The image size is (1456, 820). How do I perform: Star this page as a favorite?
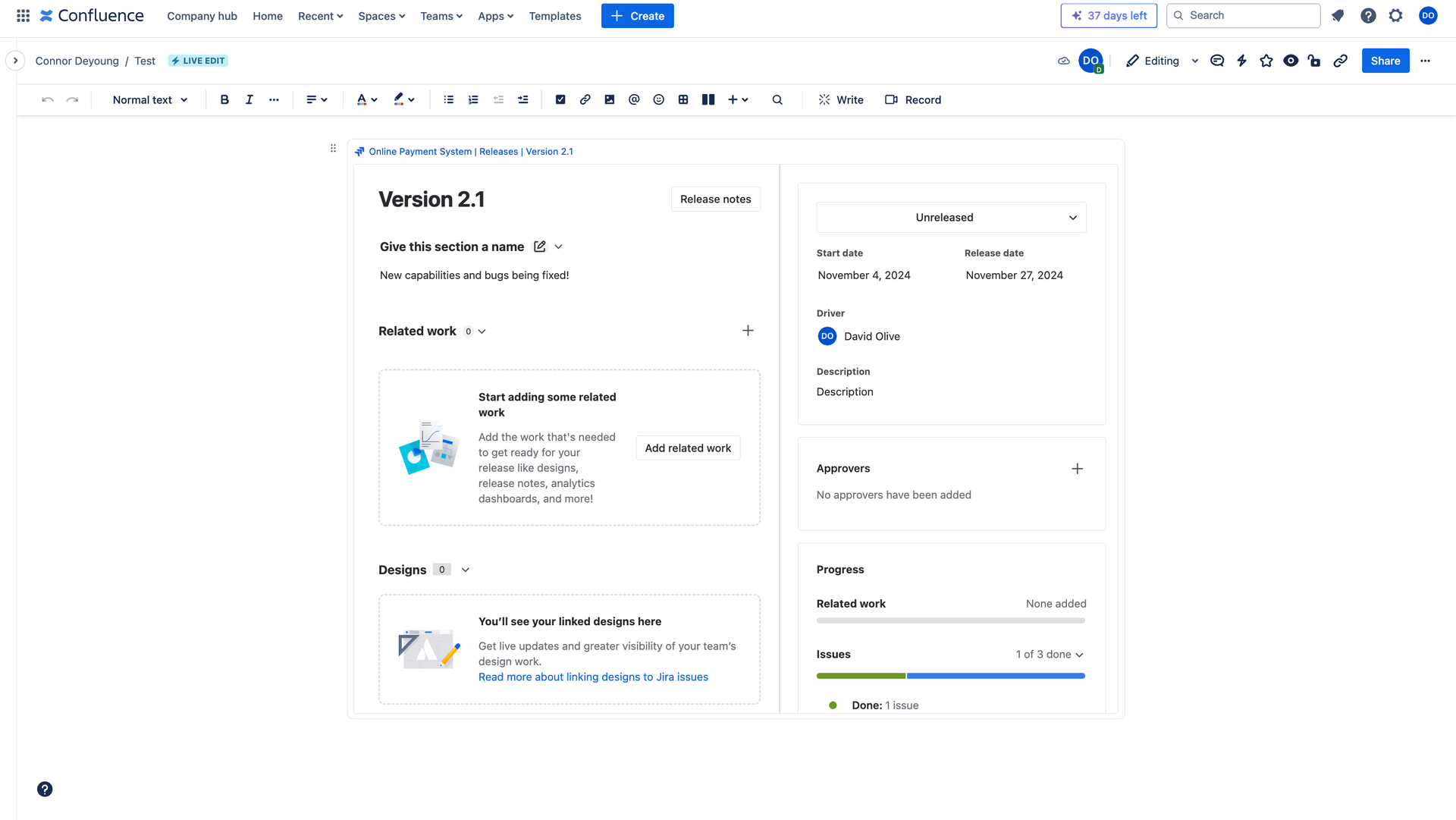pyautogui.click(x=1266, y=61)
